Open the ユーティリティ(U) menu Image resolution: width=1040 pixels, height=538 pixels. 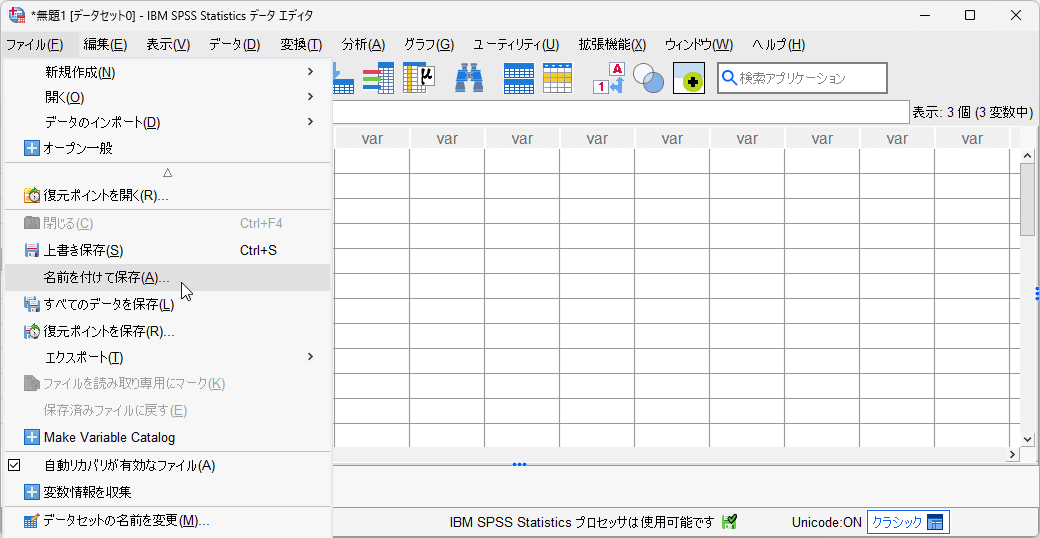coord(516,45)
